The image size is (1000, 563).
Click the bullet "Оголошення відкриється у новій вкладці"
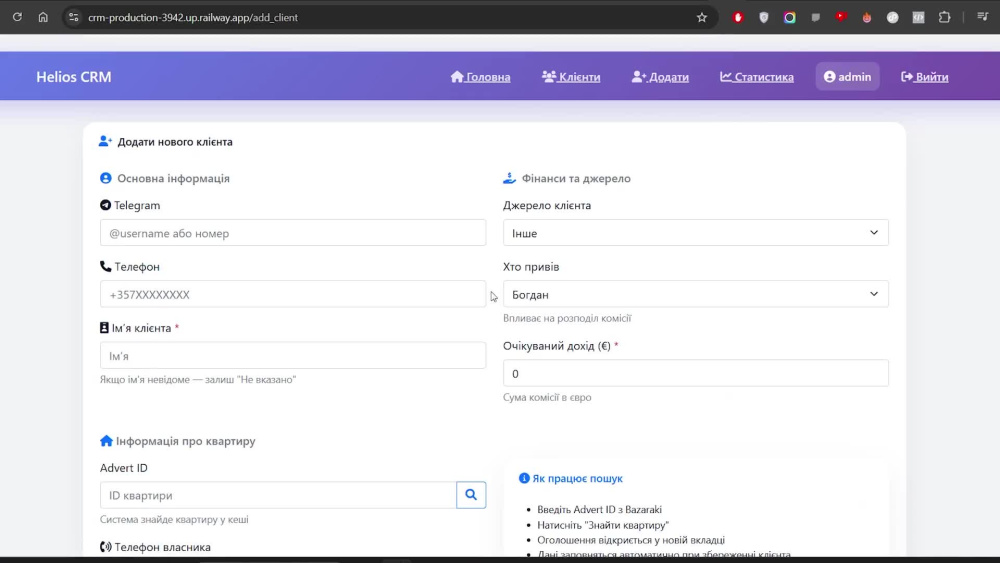[631, 539]
